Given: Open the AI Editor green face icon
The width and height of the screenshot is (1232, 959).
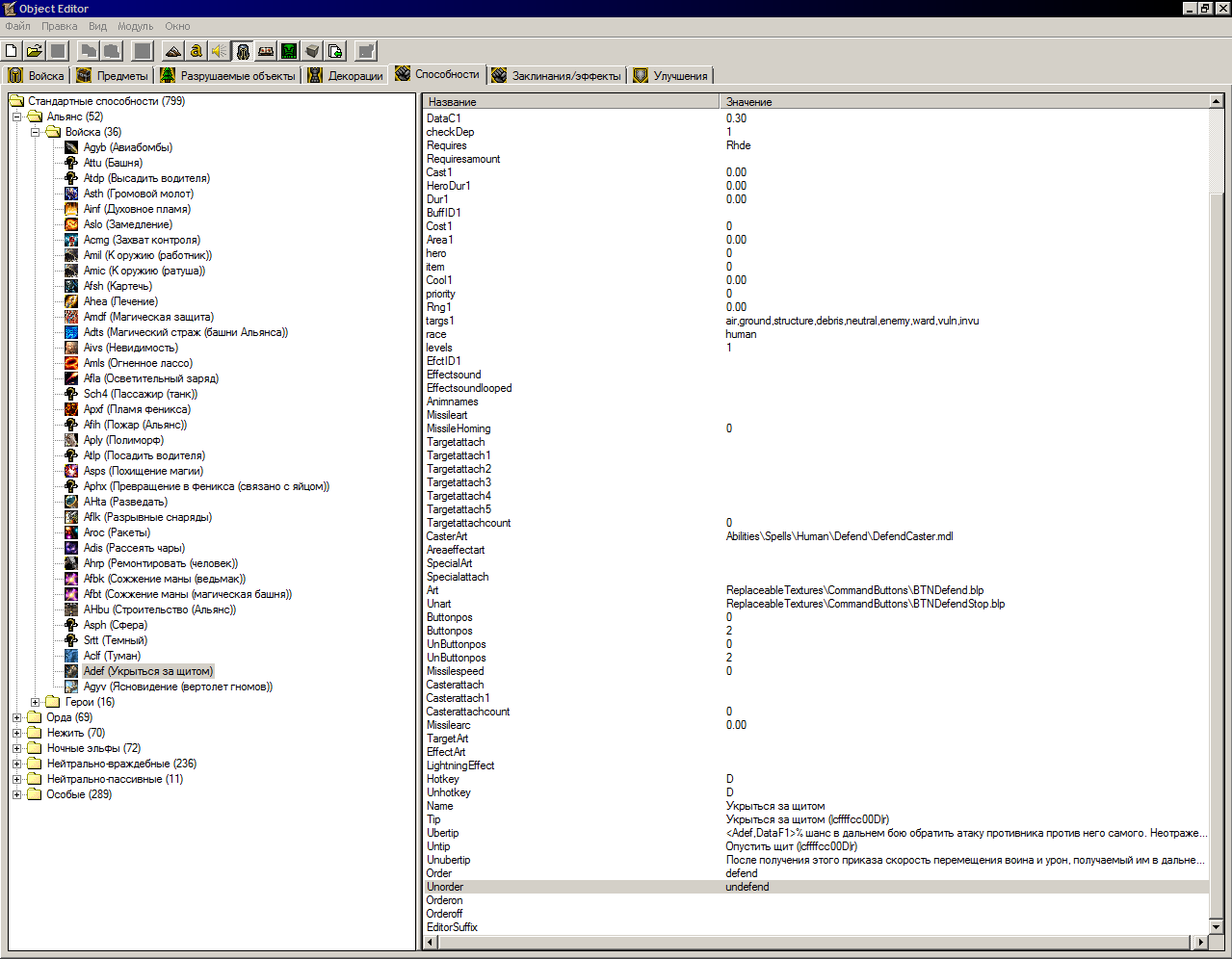Looking at the screenshot, I should 289,51.
